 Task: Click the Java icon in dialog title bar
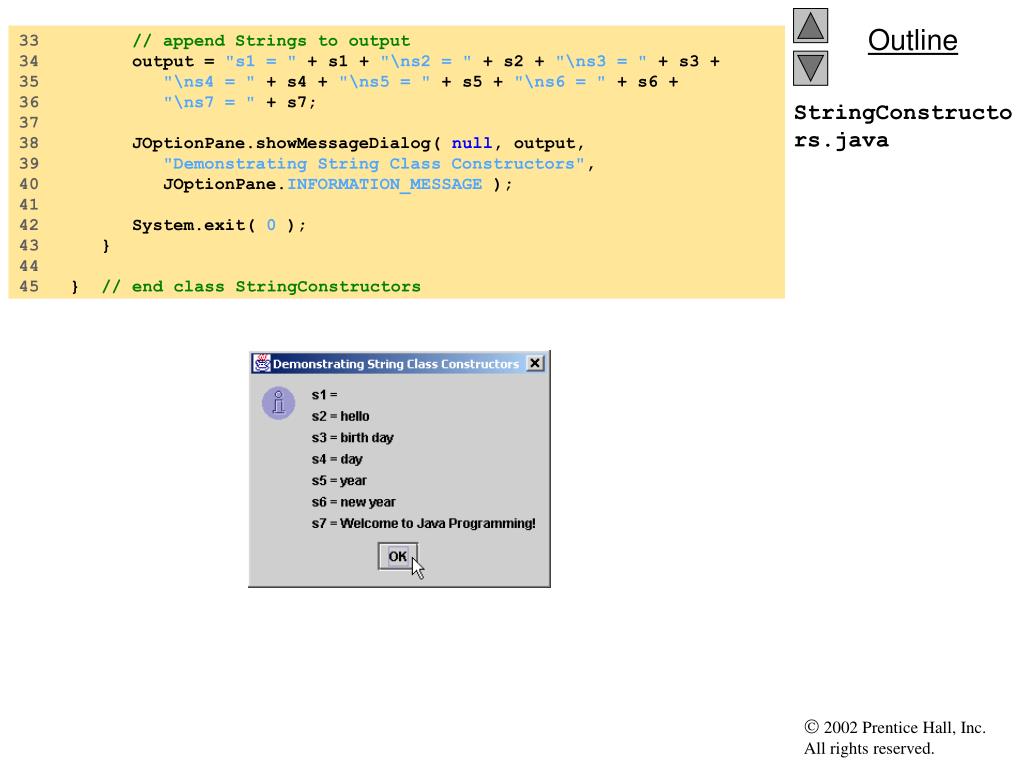click(262, 363)
